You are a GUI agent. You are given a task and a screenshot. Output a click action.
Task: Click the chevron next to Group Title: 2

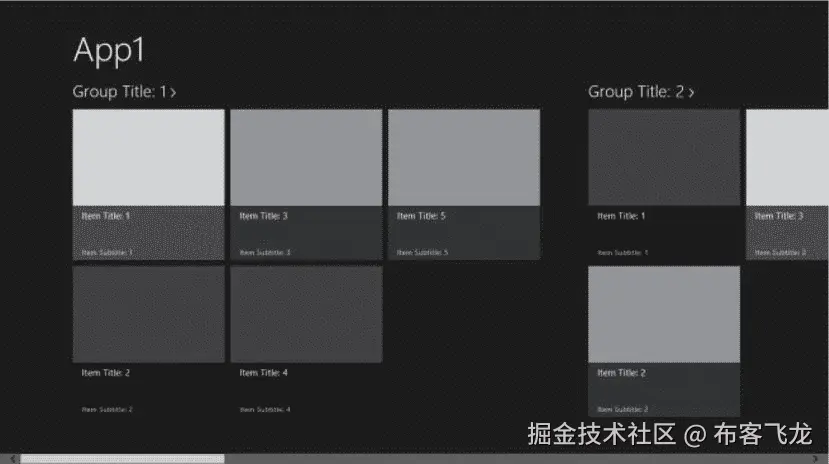[691, 93]
